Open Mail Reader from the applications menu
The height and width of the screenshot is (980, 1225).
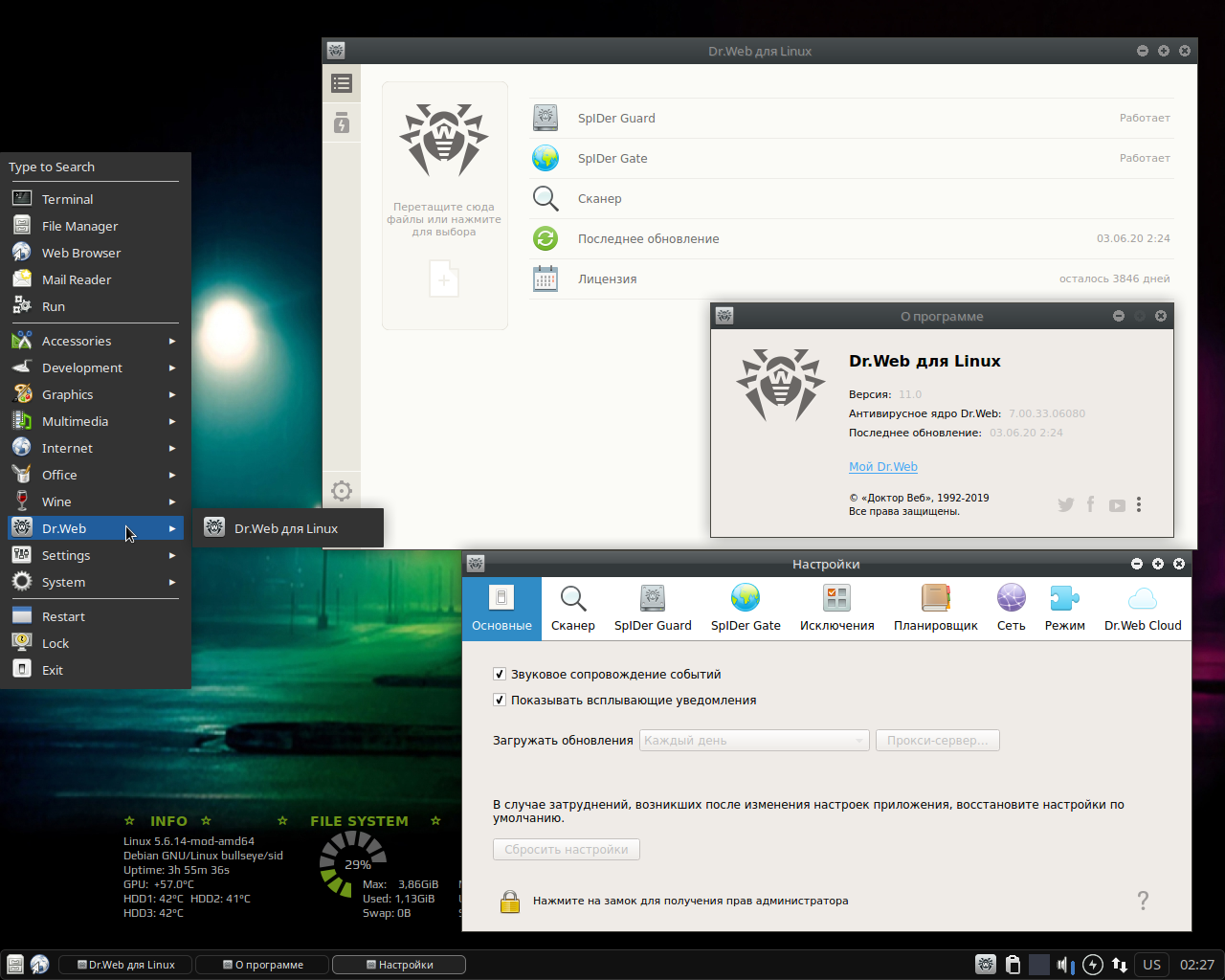[x=95, y=279]
